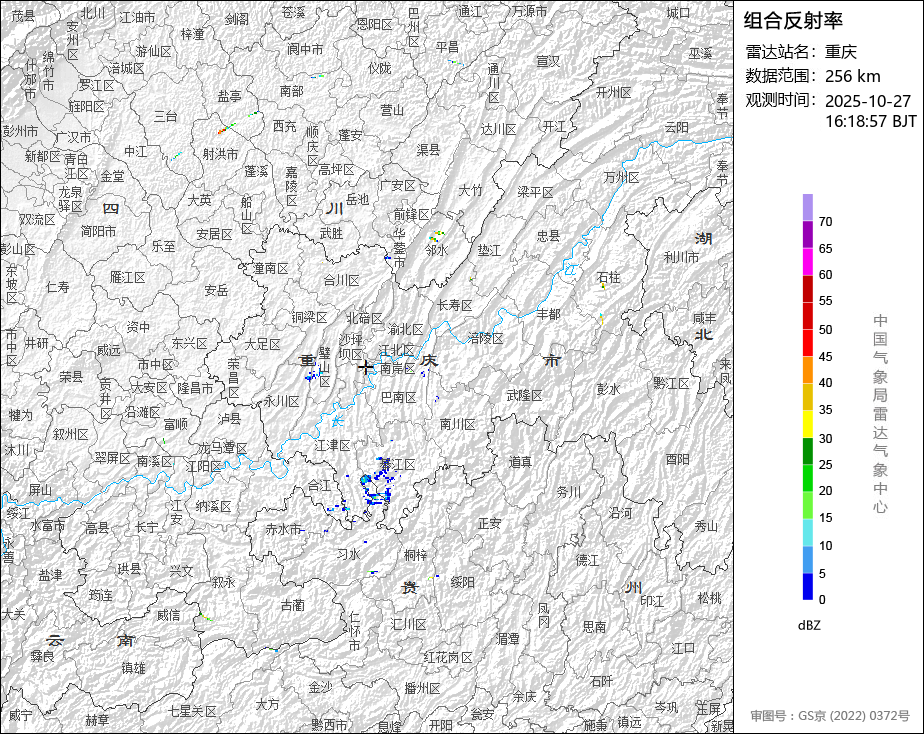924x734 pixels.
Task: Click the 大竹 map label
Action: pyautogui.click(x=470, y=190)
